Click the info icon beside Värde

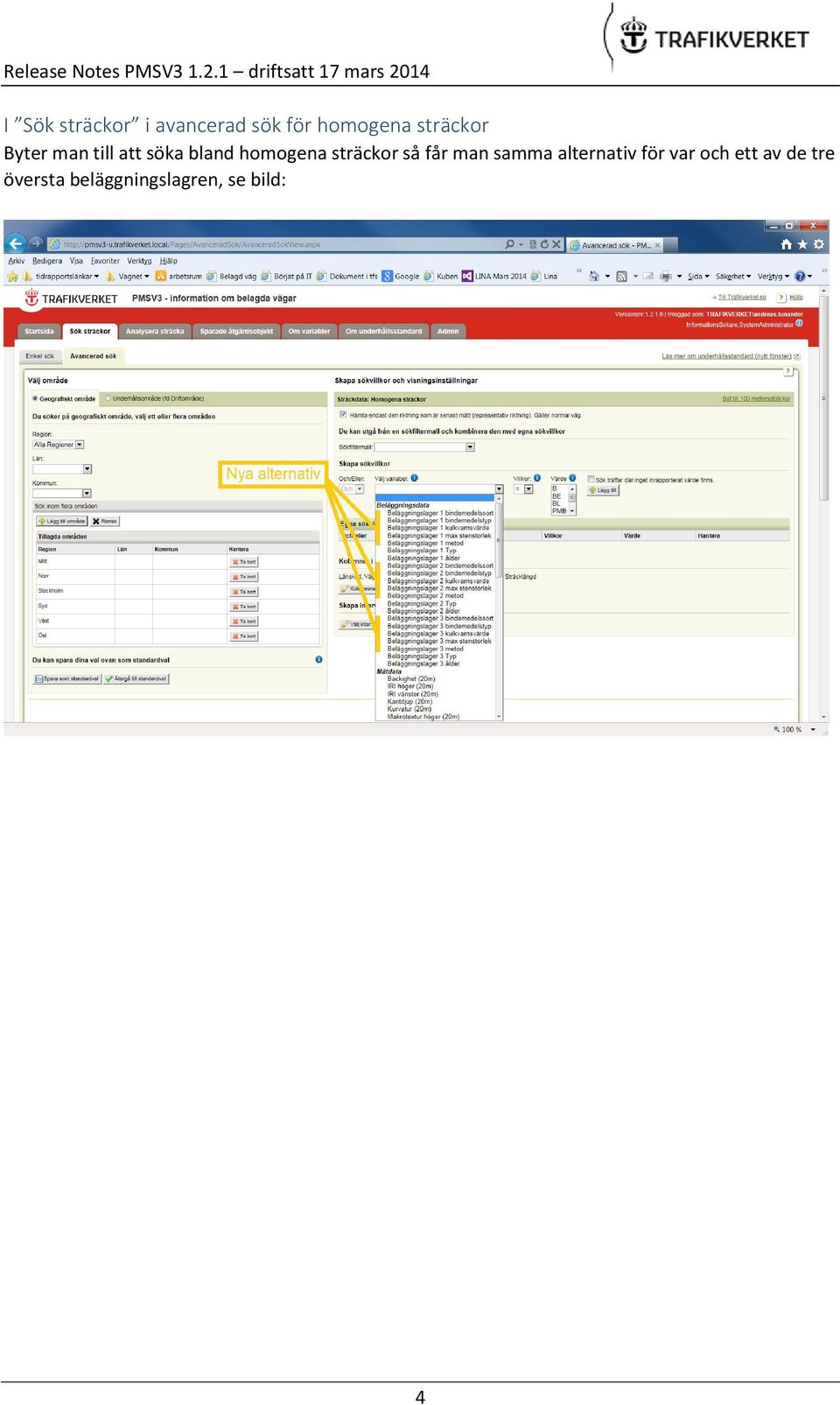click(x=572, y=478)
